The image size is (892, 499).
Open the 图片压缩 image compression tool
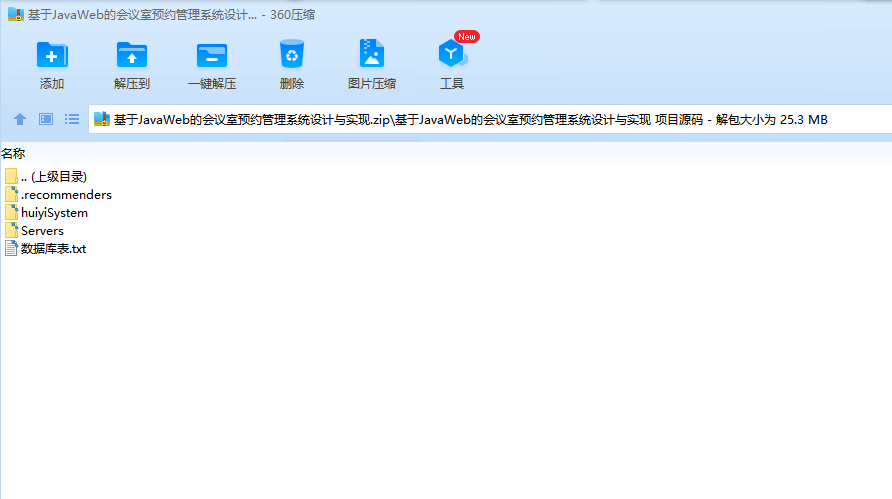tap(371, 53)
